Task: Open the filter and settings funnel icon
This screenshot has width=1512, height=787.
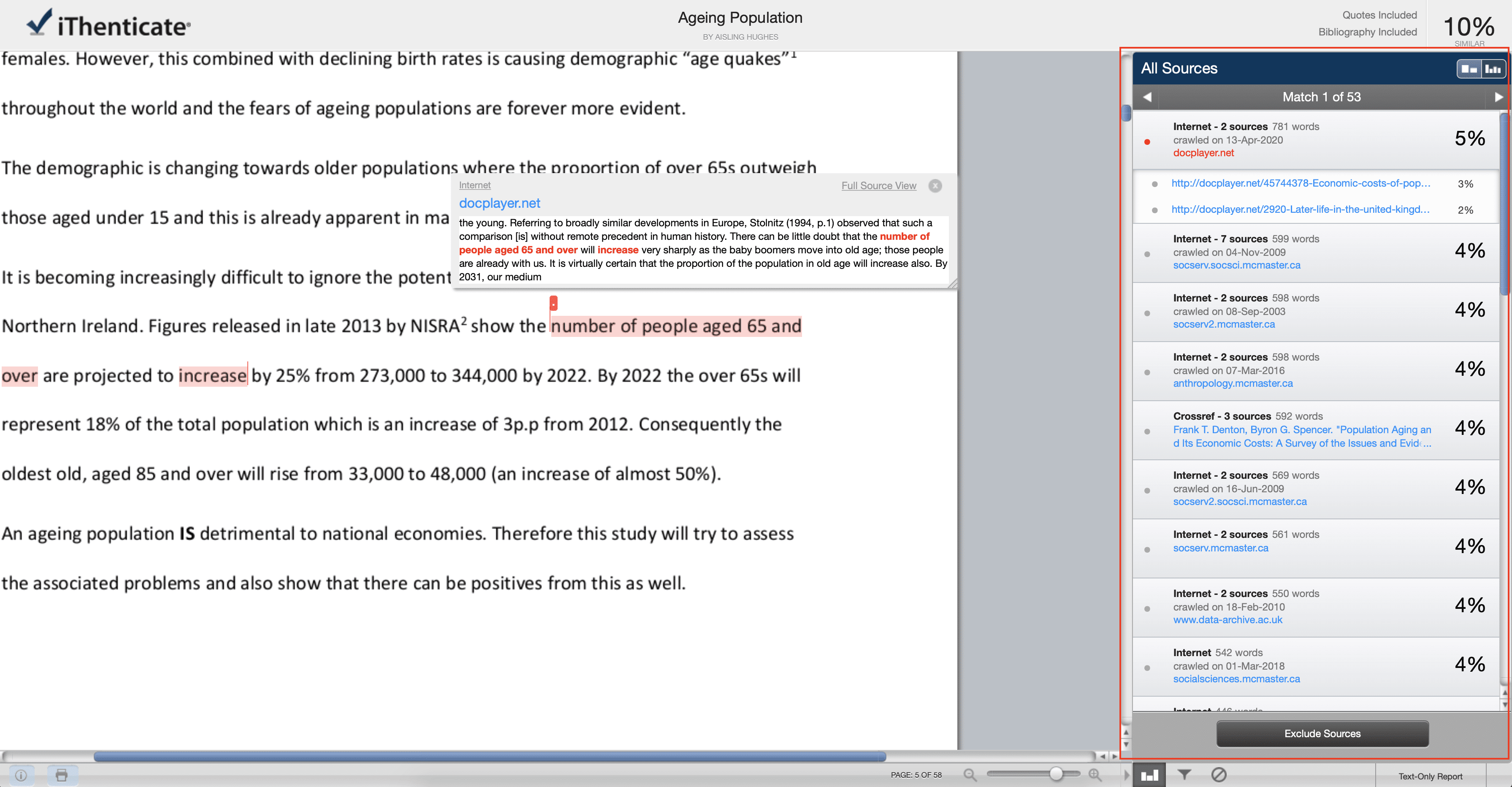Action: (x=1184, y=775)
